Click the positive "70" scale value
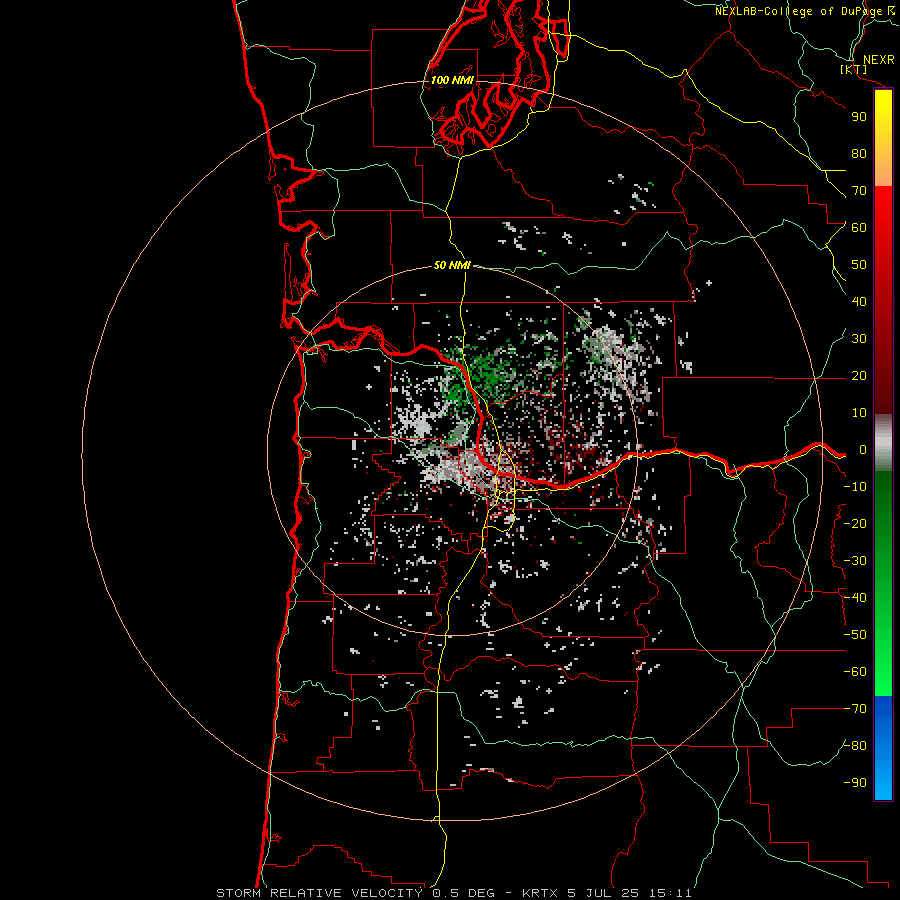The image size is (900, 900). point(859,191)
